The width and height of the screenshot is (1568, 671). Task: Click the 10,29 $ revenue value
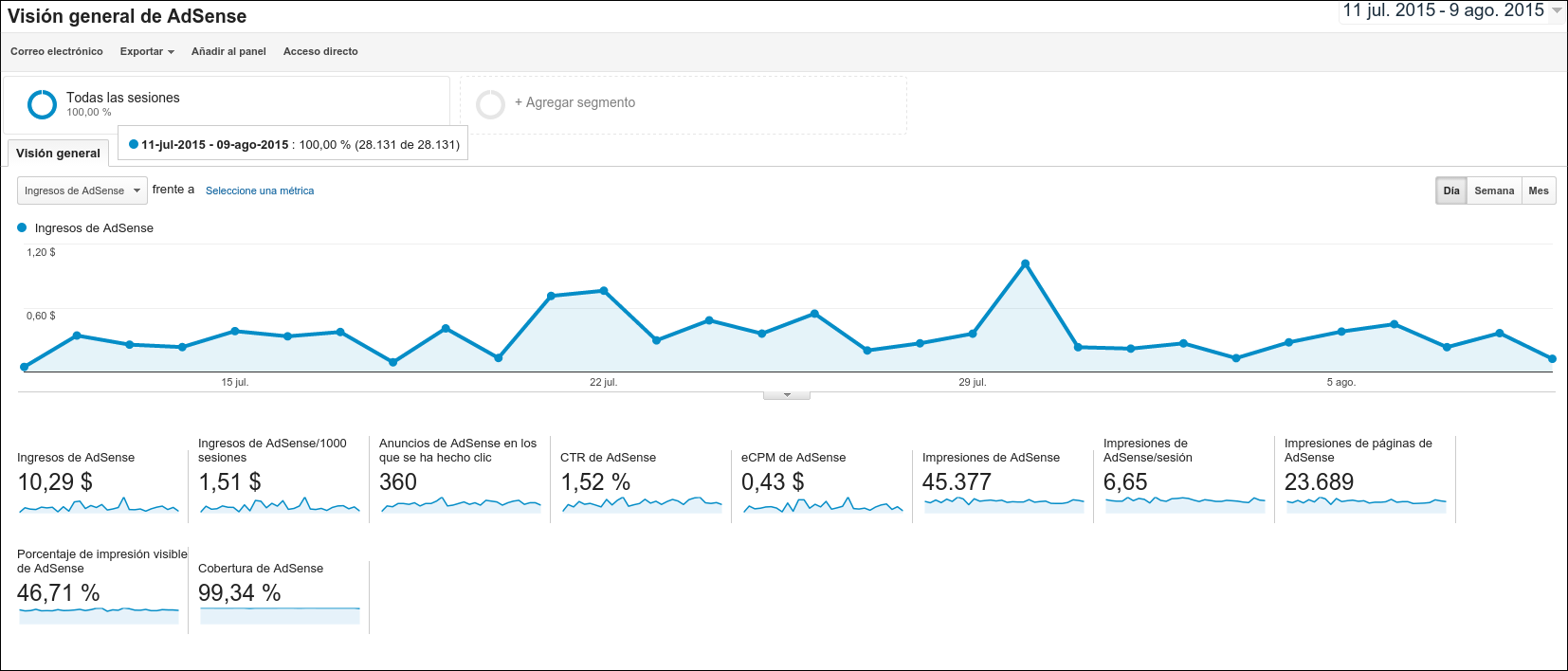55,482
